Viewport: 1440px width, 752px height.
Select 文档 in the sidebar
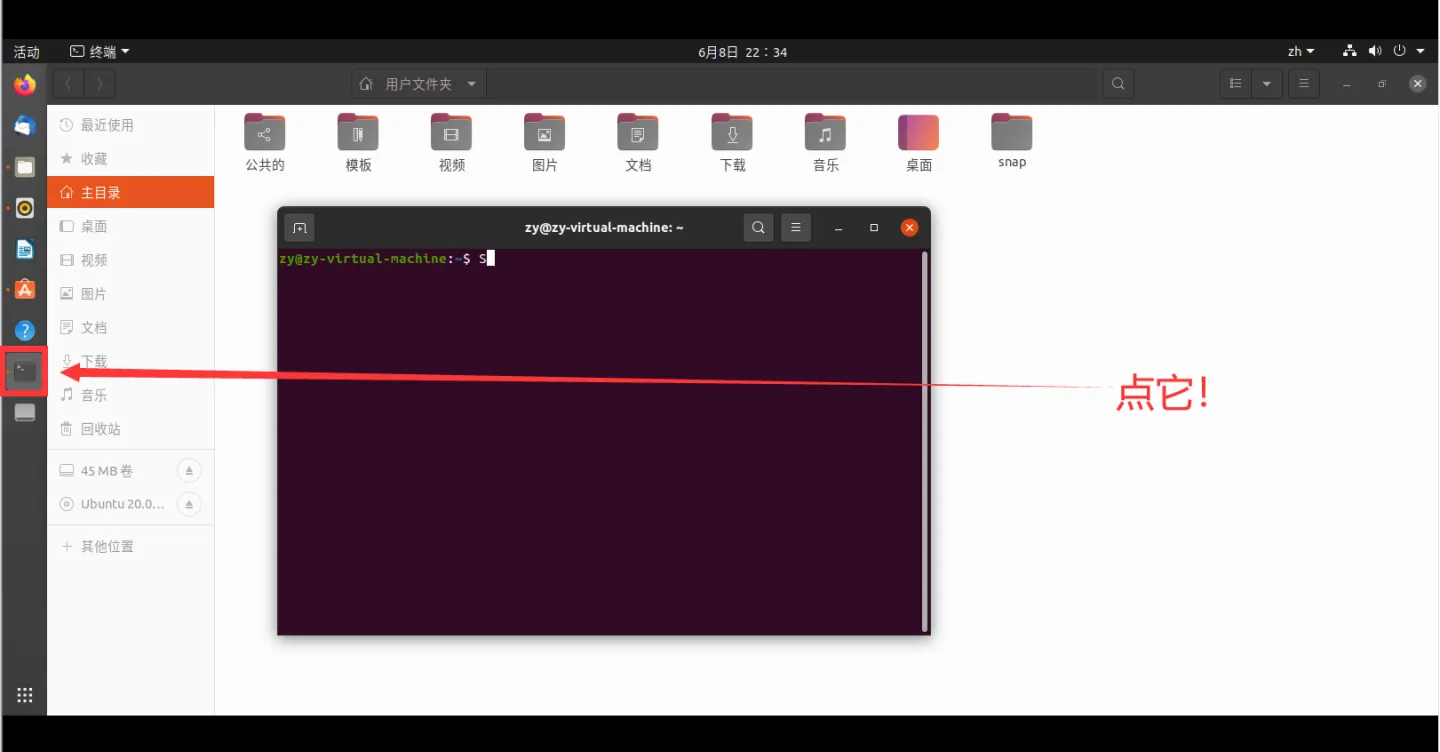pos(130,328)
